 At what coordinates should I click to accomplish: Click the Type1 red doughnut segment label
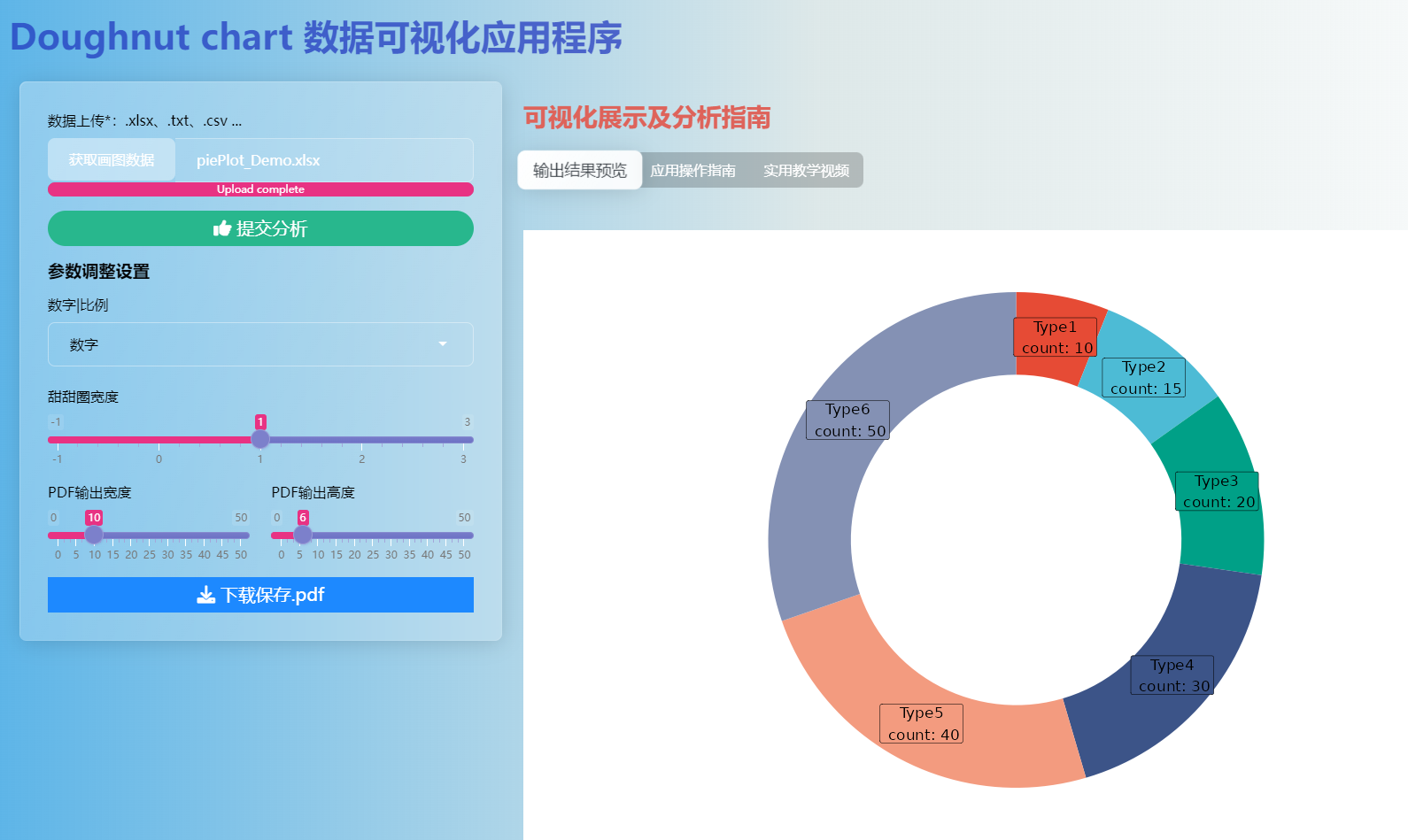click(1056, 337)
